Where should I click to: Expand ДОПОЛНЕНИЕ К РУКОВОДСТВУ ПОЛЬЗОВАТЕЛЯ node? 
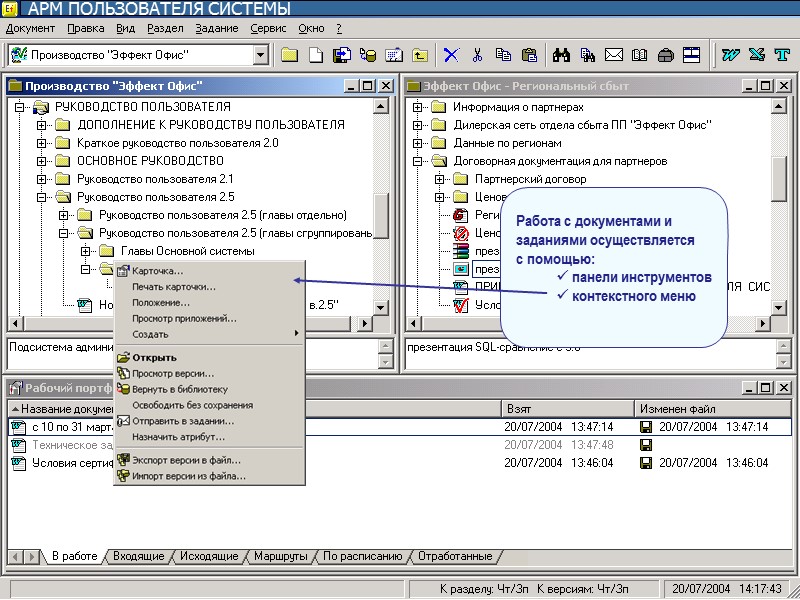(x=41, y=125)
